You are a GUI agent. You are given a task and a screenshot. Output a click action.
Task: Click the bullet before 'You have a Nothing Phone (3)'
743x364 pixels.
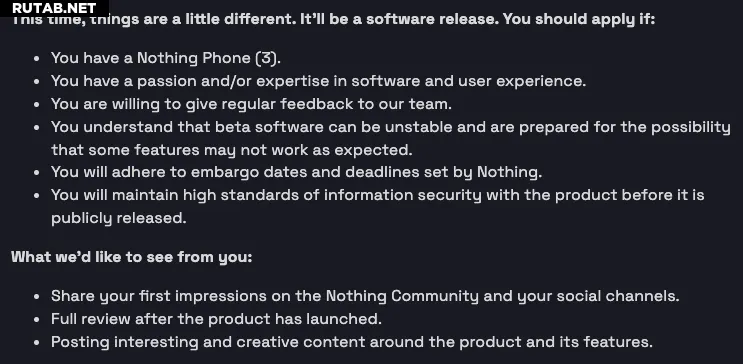(x=37, y=59)
